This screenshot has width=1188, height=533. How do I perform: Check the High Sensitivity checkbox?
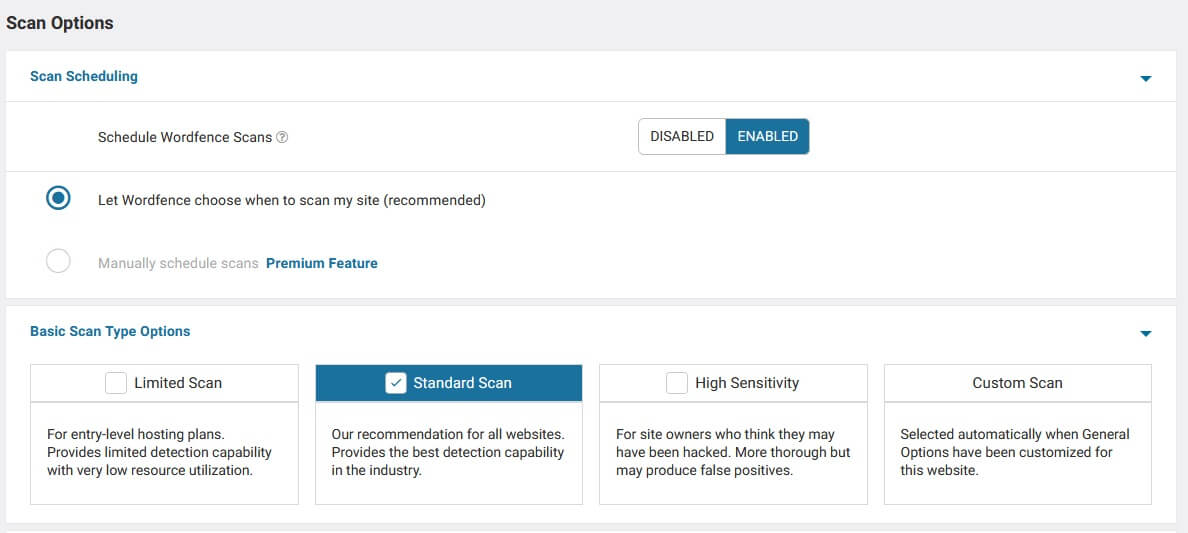pyautogui.click(x=677, y=384)
